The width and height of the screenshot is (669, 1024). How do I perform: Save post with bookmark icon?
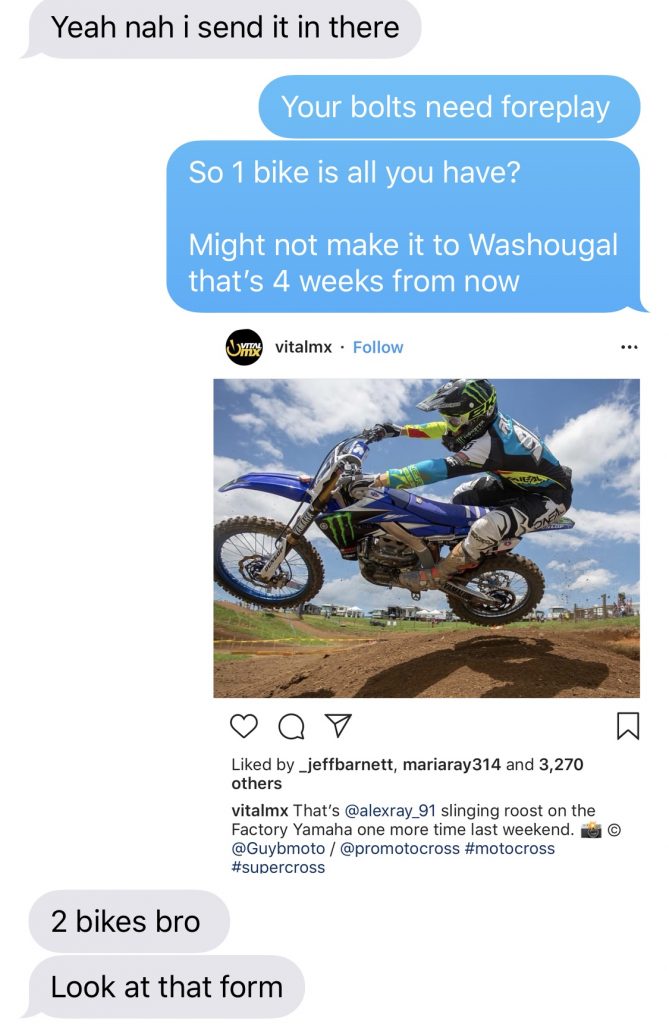click(628, 726)
